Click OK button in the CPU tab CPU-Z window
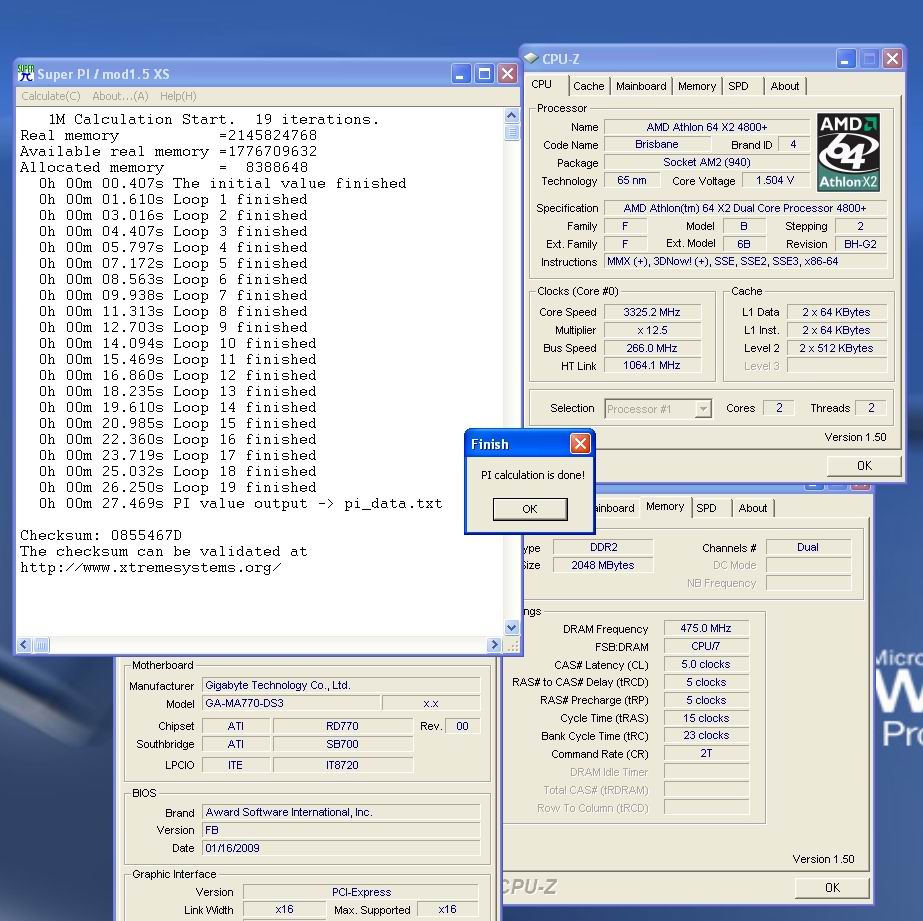This screenshot has width=923, height=921. click(x=864, y=466)
